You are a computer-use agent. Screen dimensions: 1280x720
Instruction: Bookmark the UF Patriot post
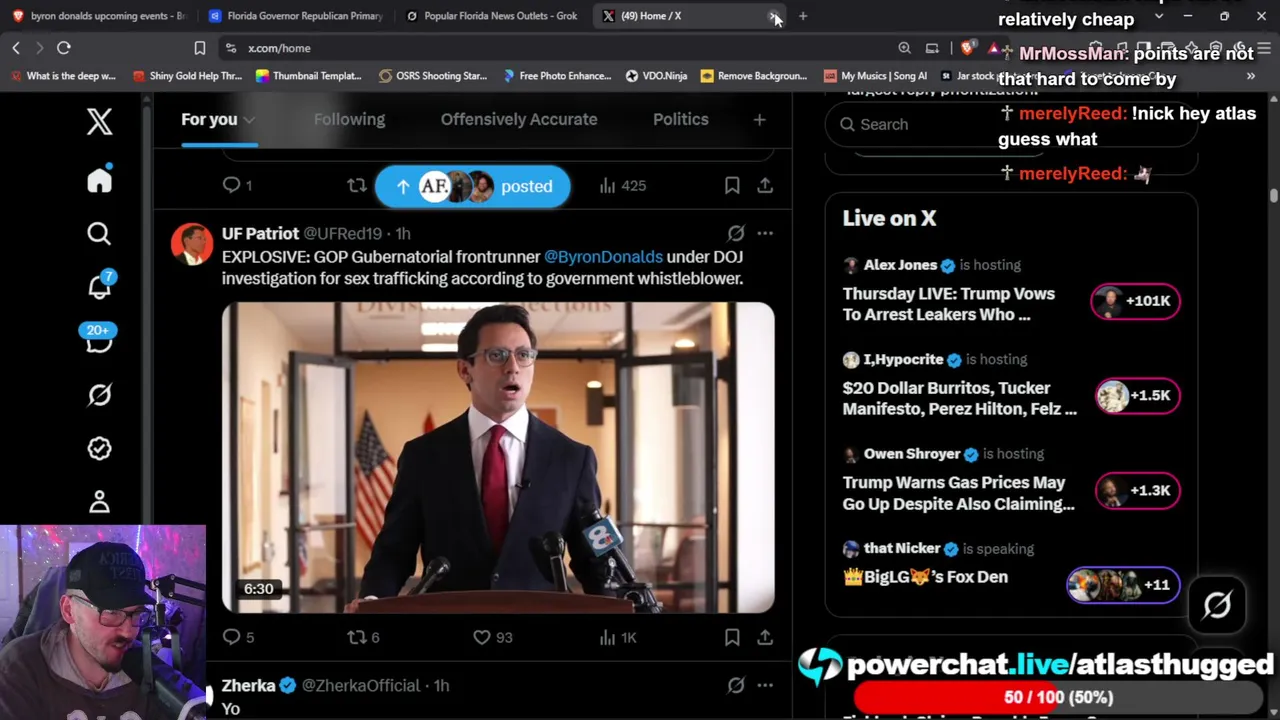(x=732, y=637)
